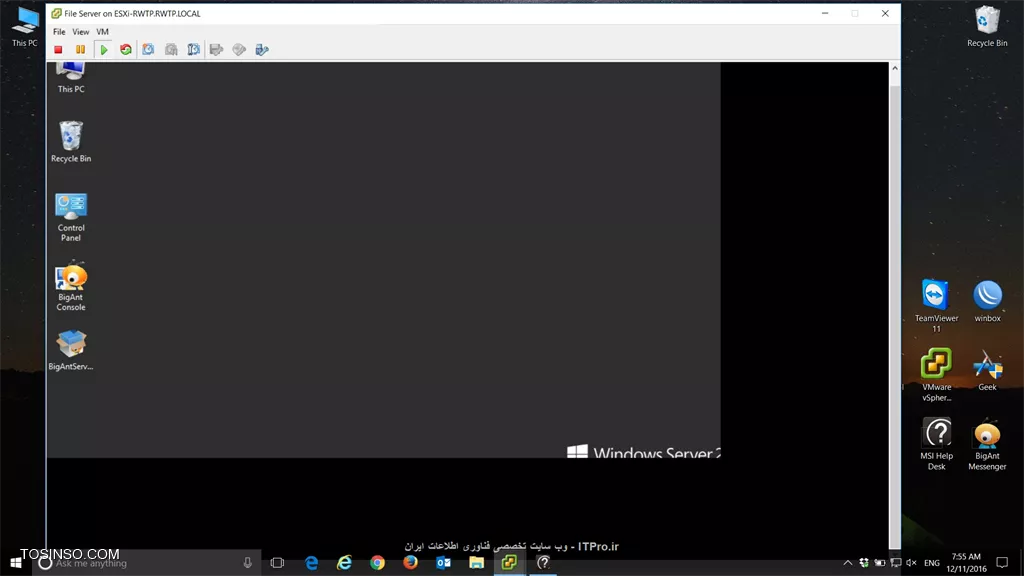Image resolution: width=1024 pixels, height=576 pixels.
Task: Select This PC icon inside the VM
Action: click(71, 78)
